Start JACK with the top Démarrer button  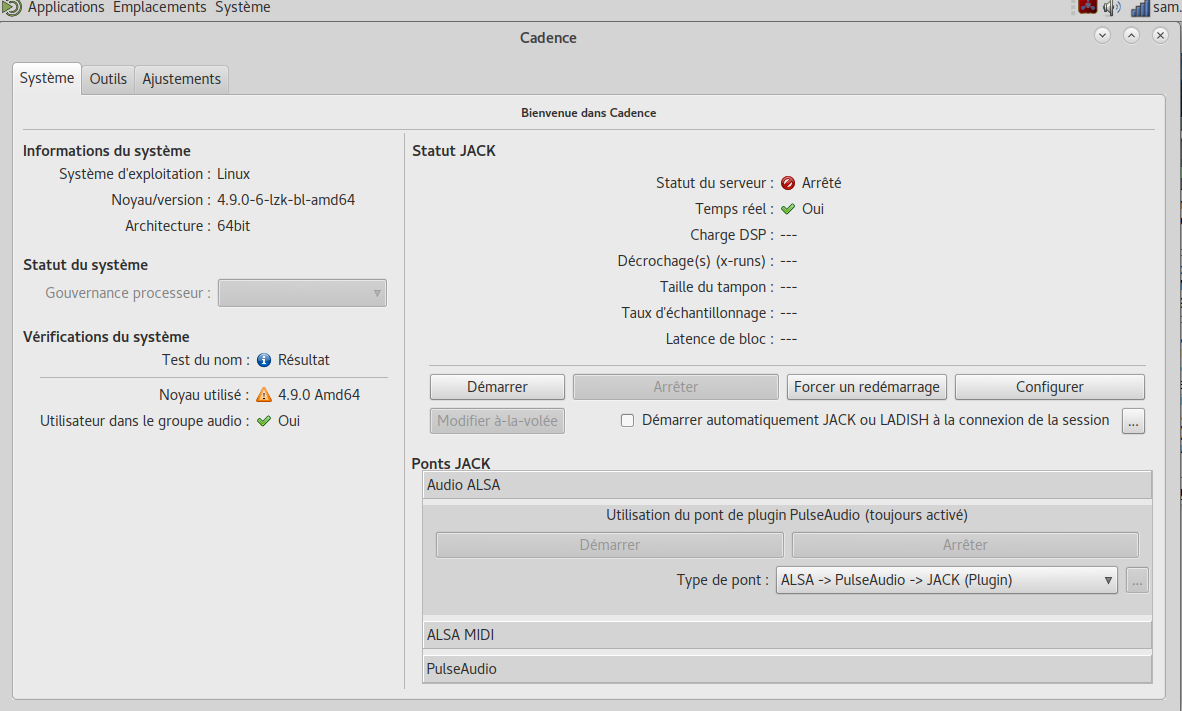click(x=497, y=387)
